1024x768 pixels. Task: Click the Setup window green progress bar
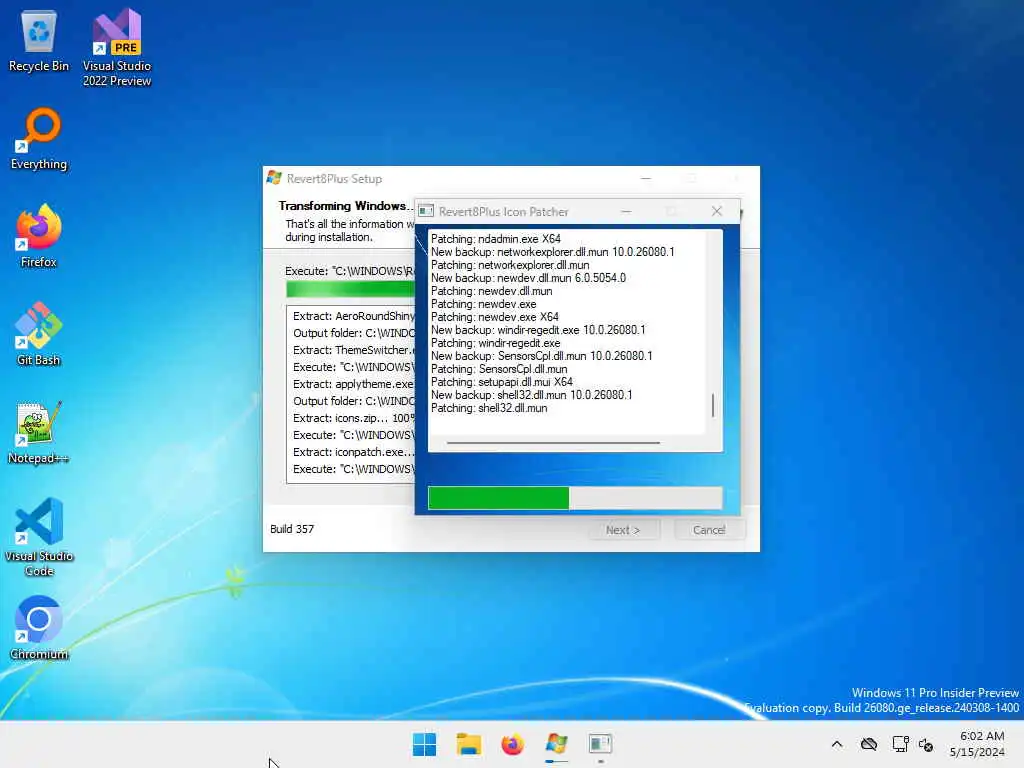(350, 289)
